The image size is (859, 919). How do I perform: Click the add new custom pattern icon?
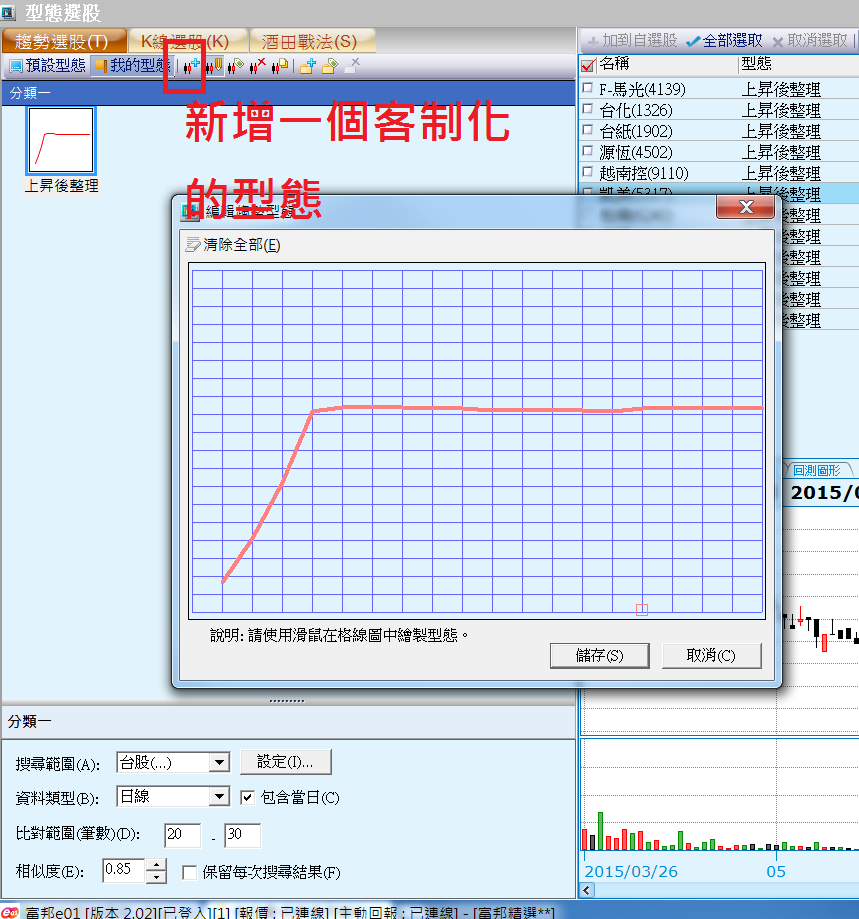pos(190,67)
